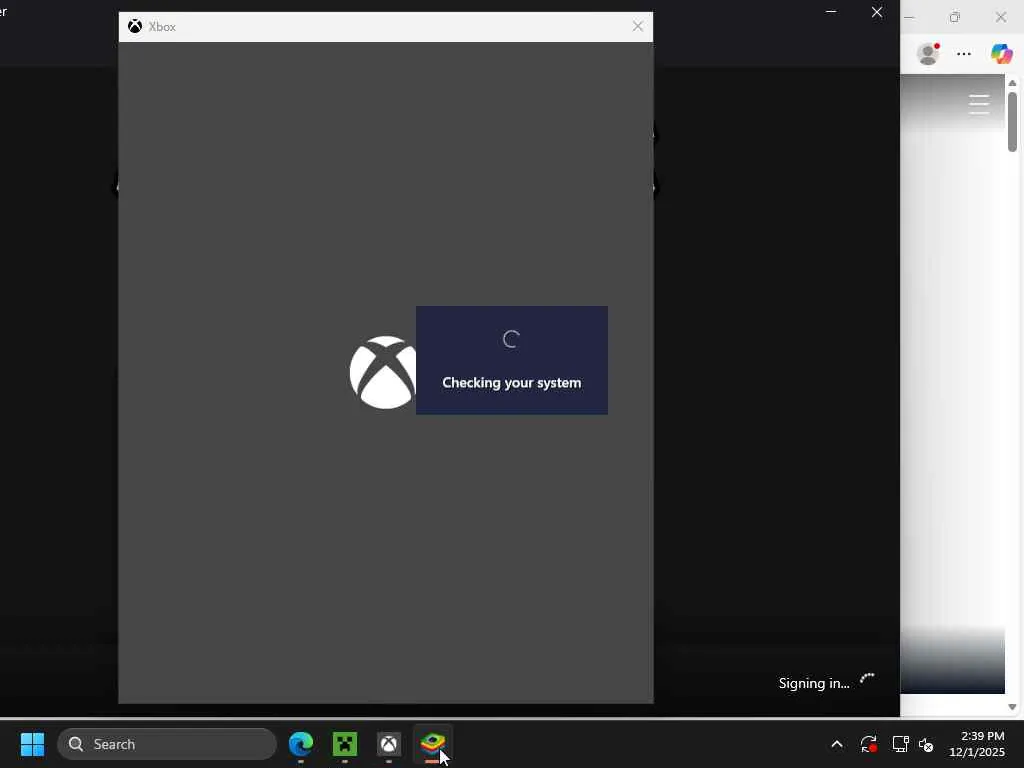Image resolution: width=1024 pixels, height=768 pixels.
Task: Click the "Xbox" title text in dialog
Action: click(x=162, y=27)
